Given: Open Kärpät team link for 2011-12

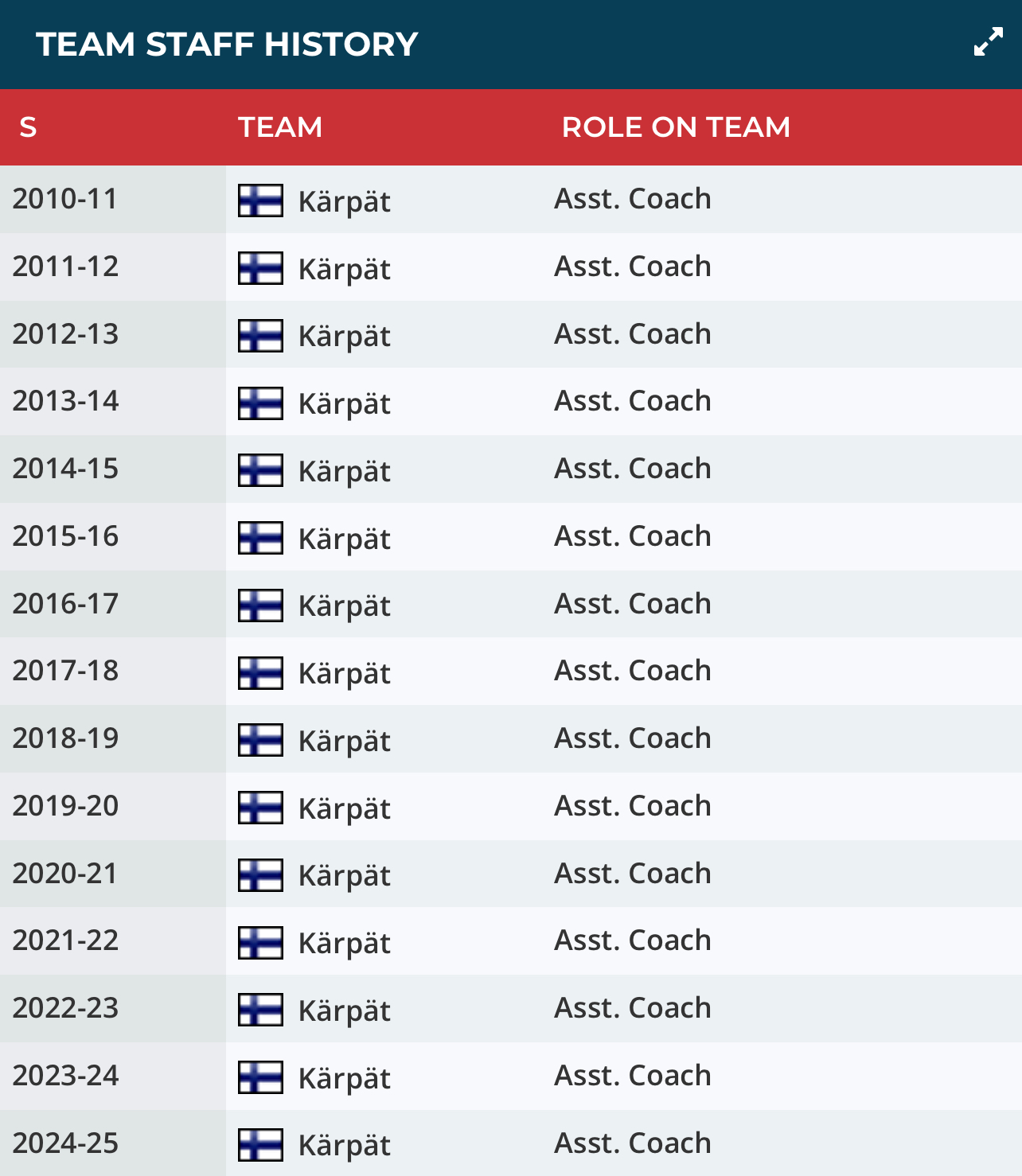Looking at the screenshot, I should [344, 269].
